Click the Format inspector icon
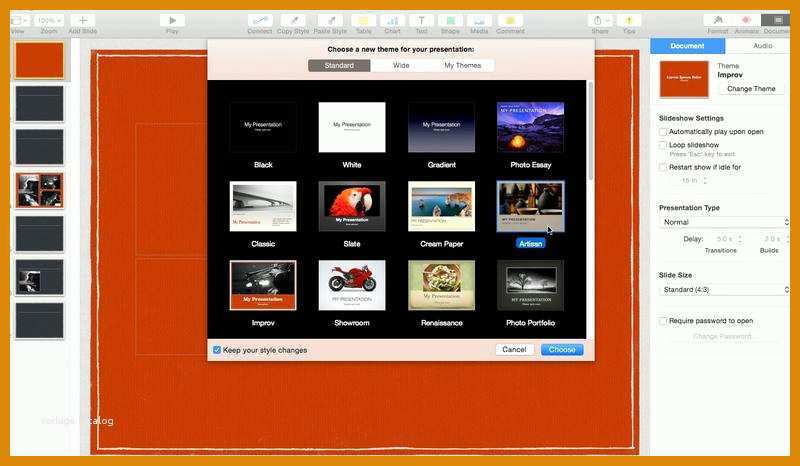Image resolution: width=800 pixels, height=466 pixels. (718, 20)
